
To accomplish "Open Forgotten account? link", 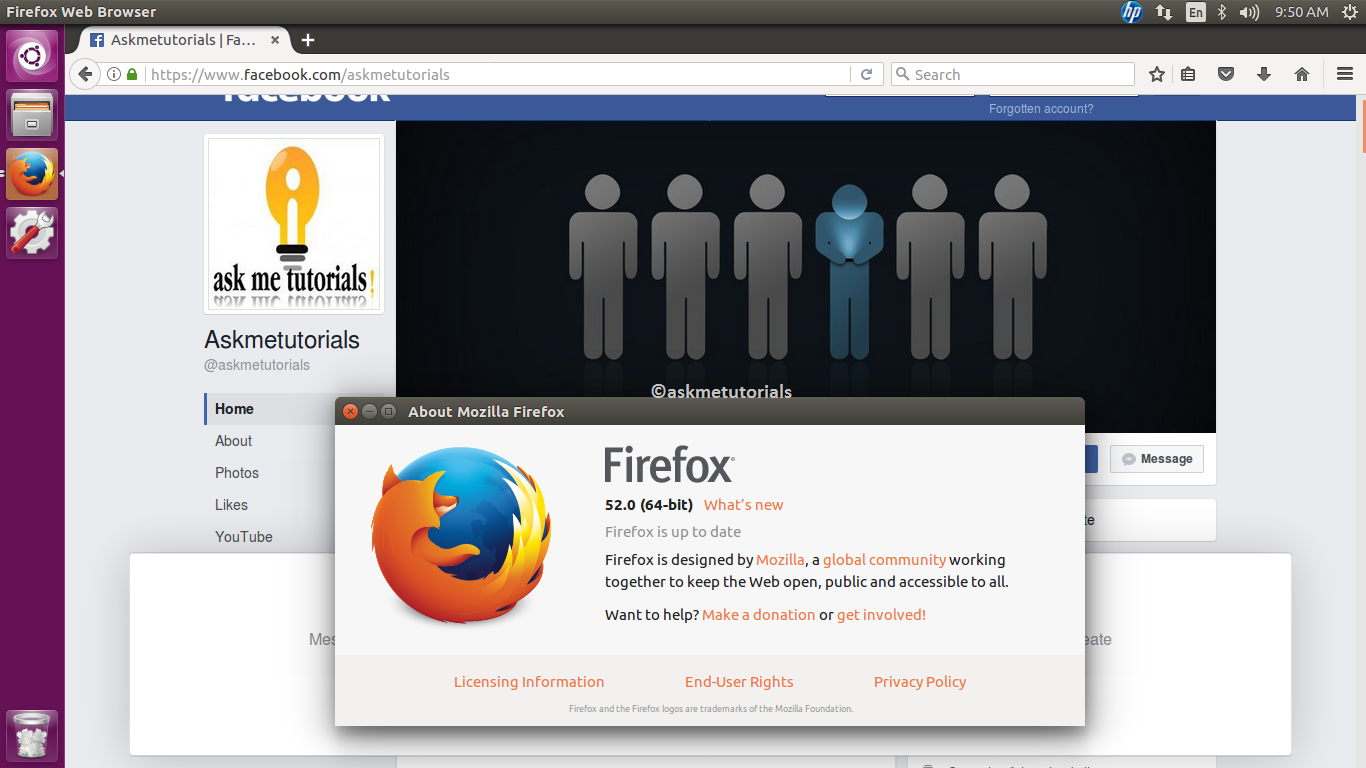I will pyautogui.click(x=1041, y=109).
